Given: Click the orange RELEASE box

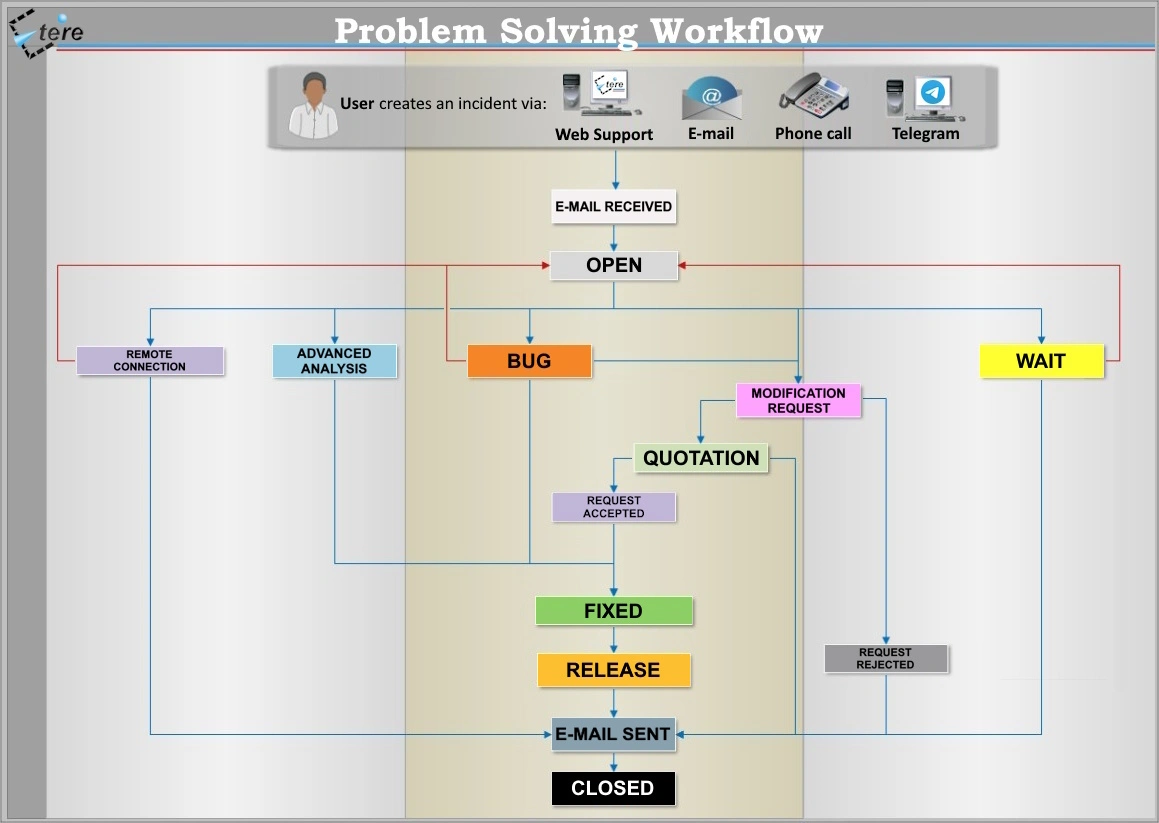Looking at the screenshot, I should [x=613, y=670].
